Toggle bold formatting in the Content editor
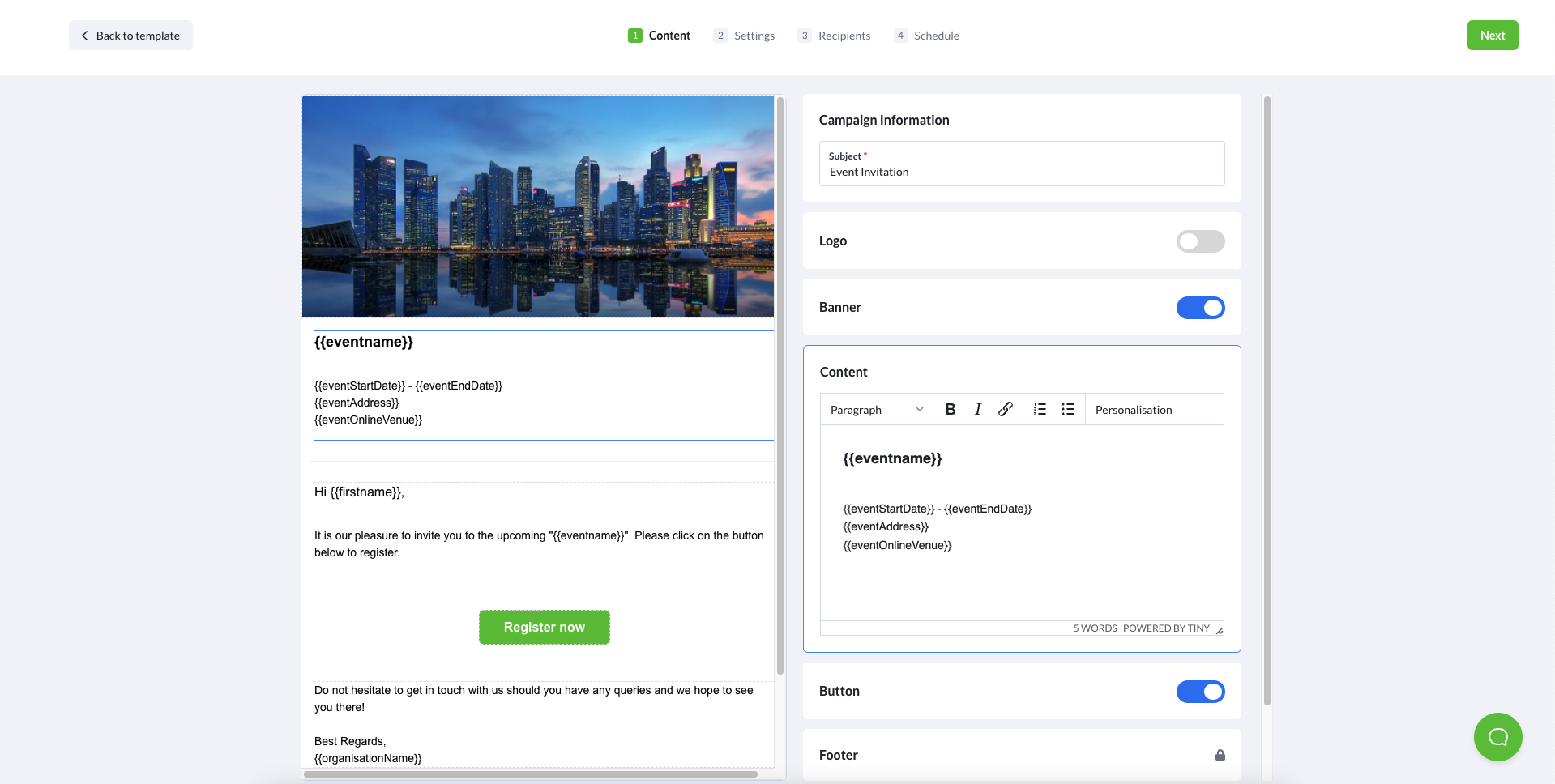This screenshot has height=784, width=1555. [951, 409]
